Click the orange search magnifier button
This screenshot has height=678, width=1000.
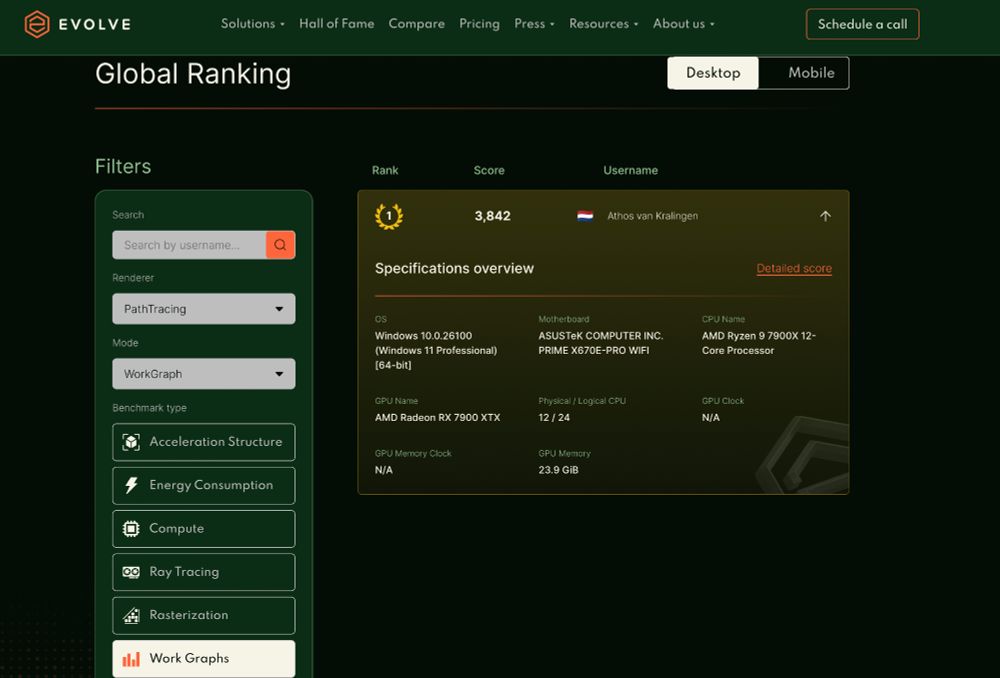280,245
